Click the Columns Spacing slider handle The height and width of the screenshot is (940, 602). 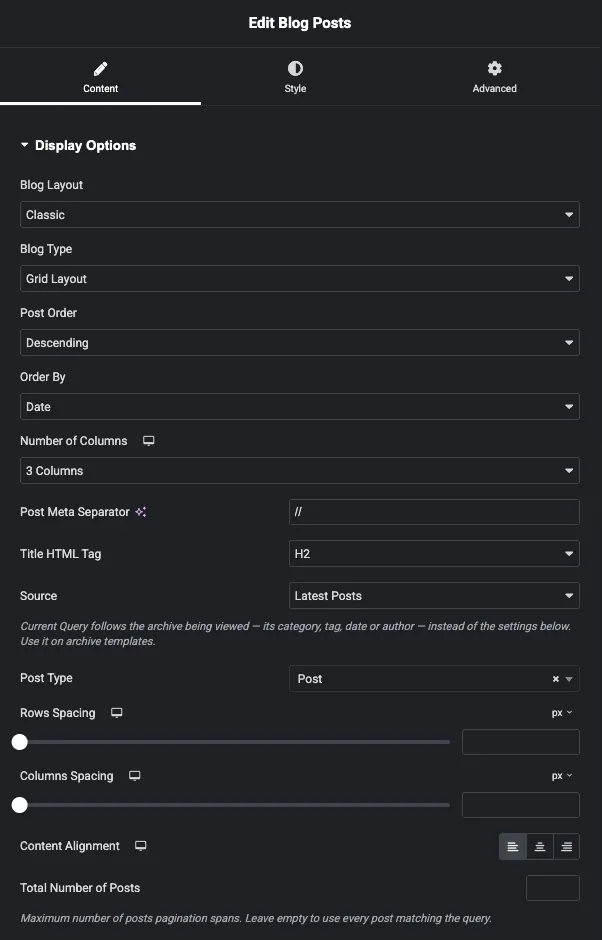coord(20,805)
